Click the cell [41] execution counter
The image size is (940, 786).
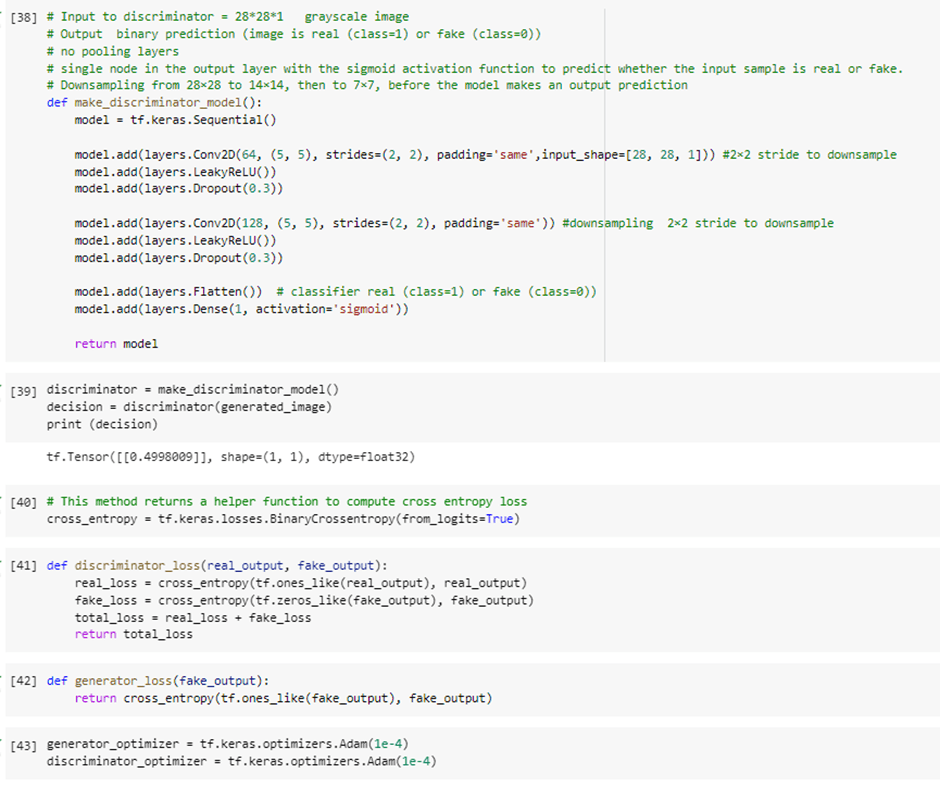(23, 566)
